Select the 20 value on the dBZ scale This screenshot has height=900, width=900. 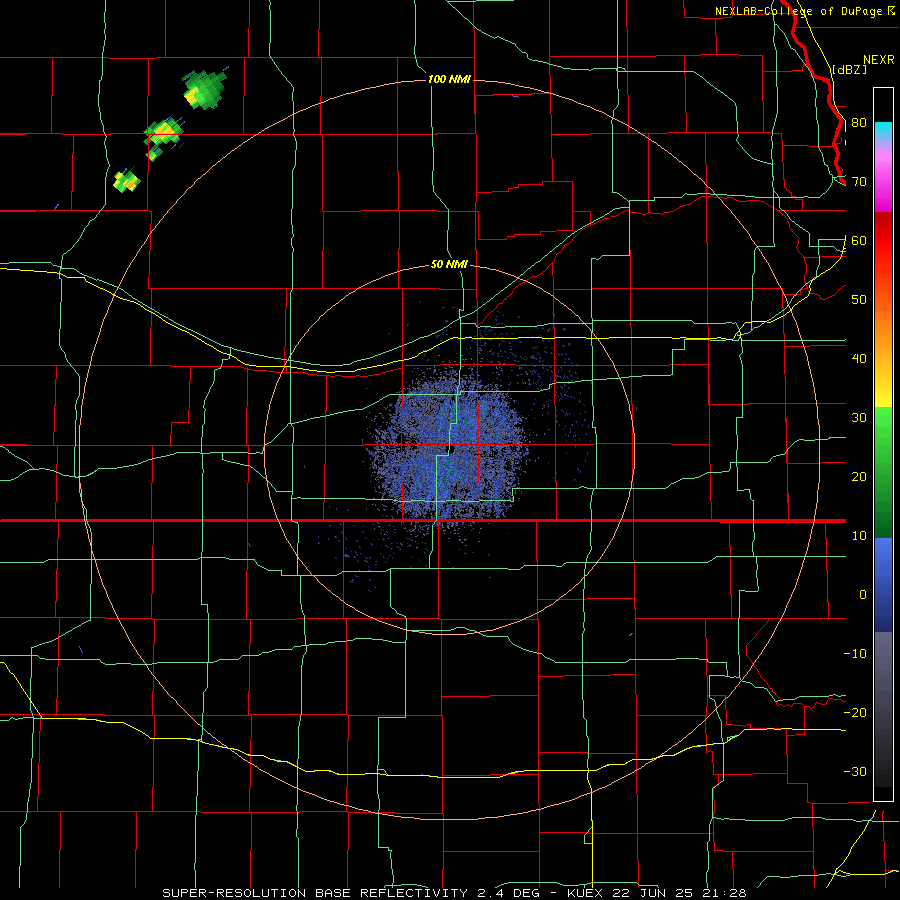point(859,477)
